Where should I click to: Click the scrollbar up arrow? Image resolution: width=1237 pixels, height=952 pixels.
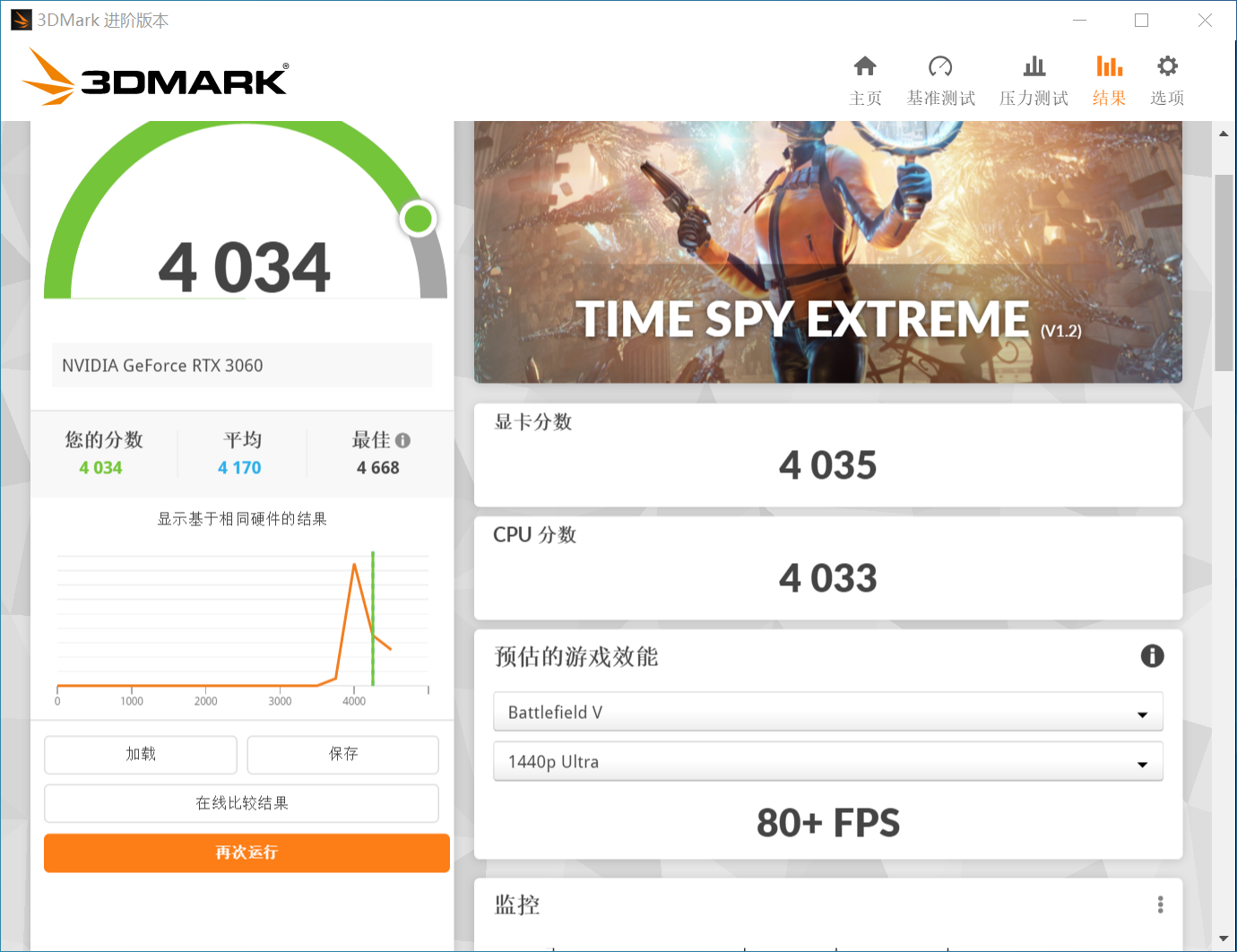1224,132
